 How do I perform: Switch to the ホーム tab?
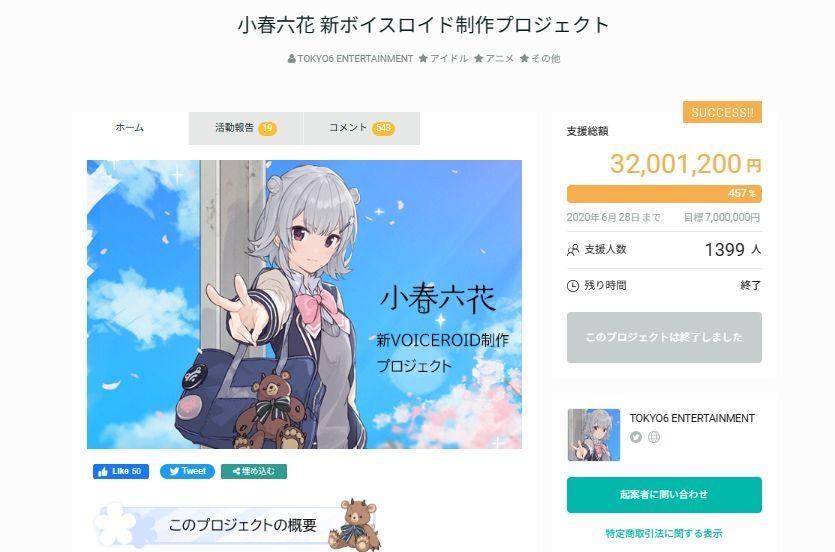[x=130, y=128]
